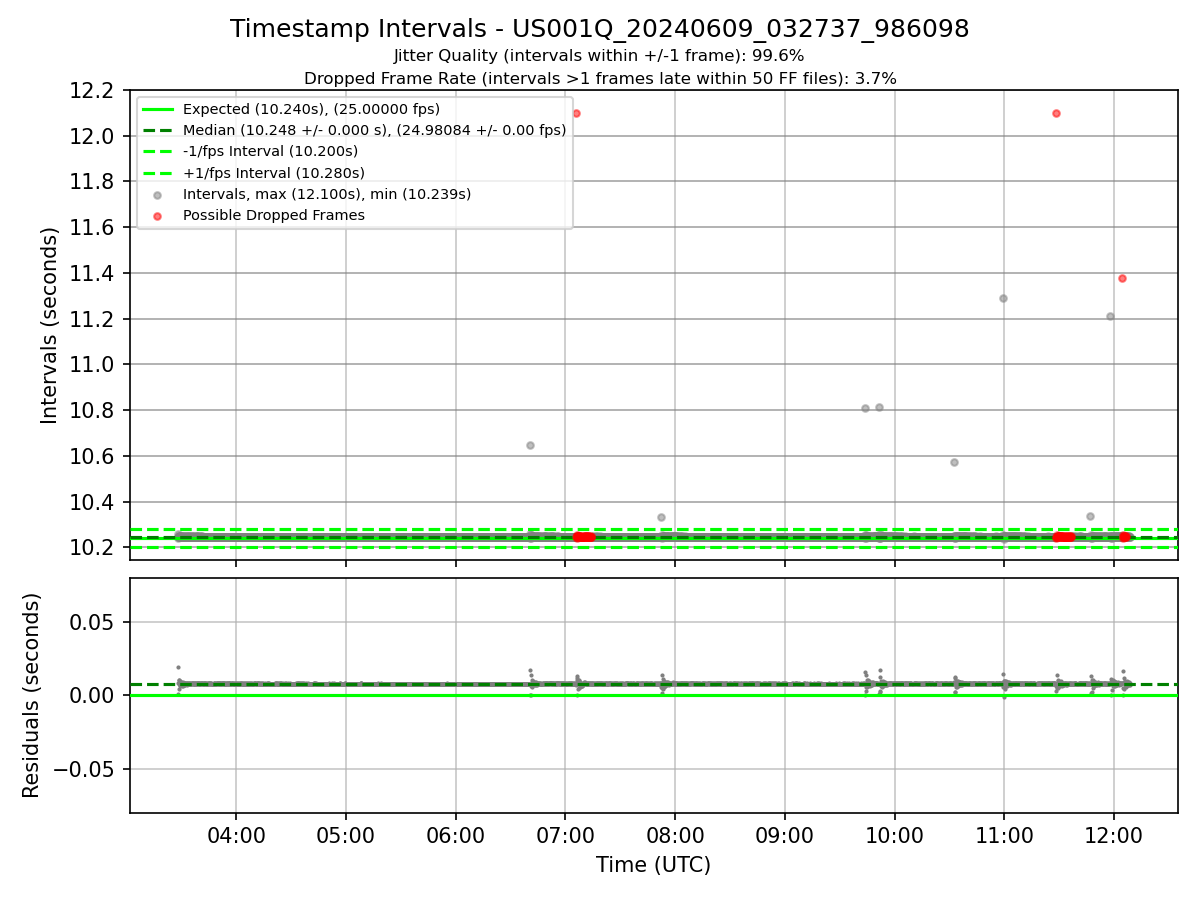Click the plot title 'Timestamp Intervals - US001Q_20240609_032737_986098'
This screenshot has width=1200, height=900.
pos(599,29)
